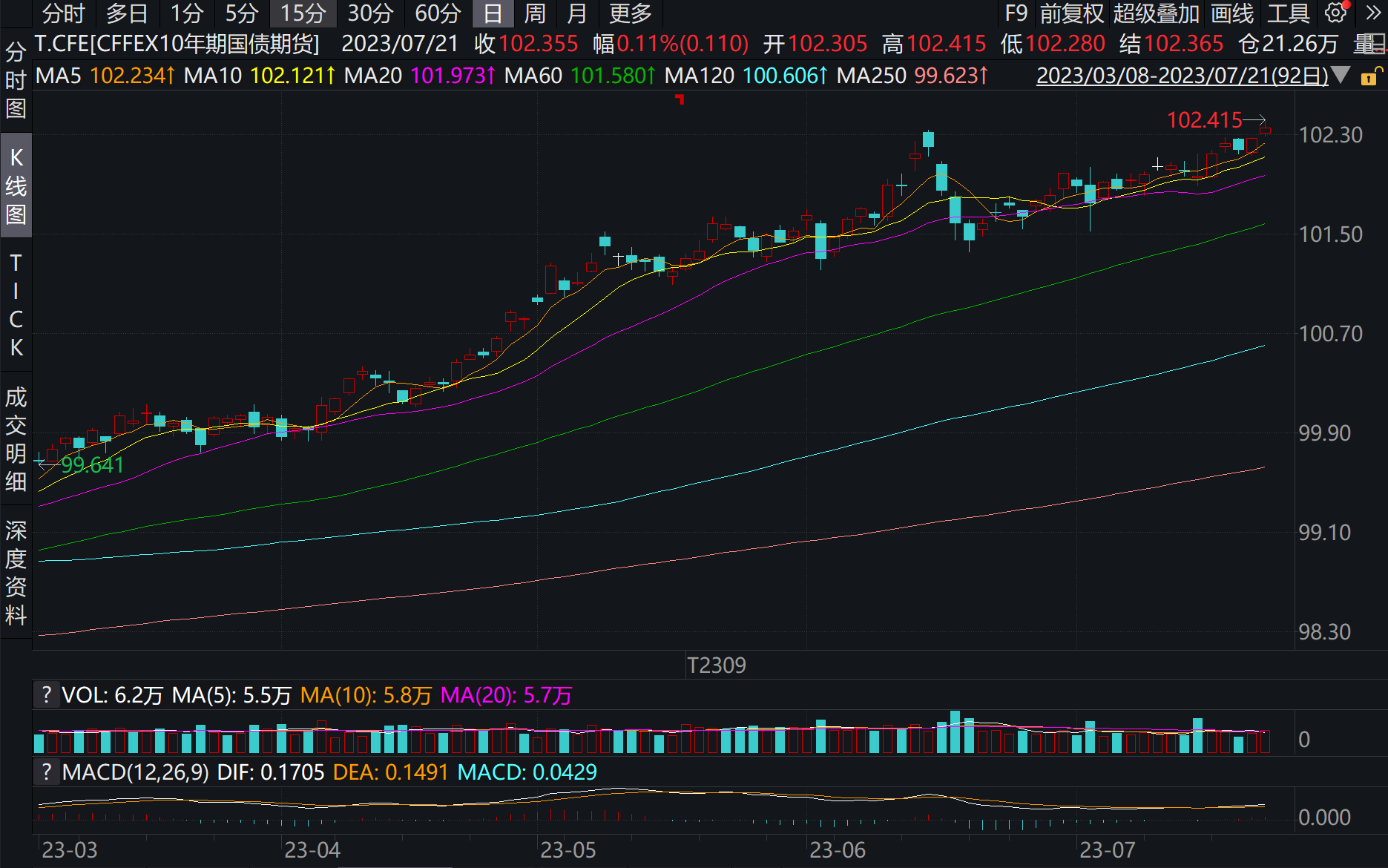Switch to the 周 weekly period tab

point(534,13)
